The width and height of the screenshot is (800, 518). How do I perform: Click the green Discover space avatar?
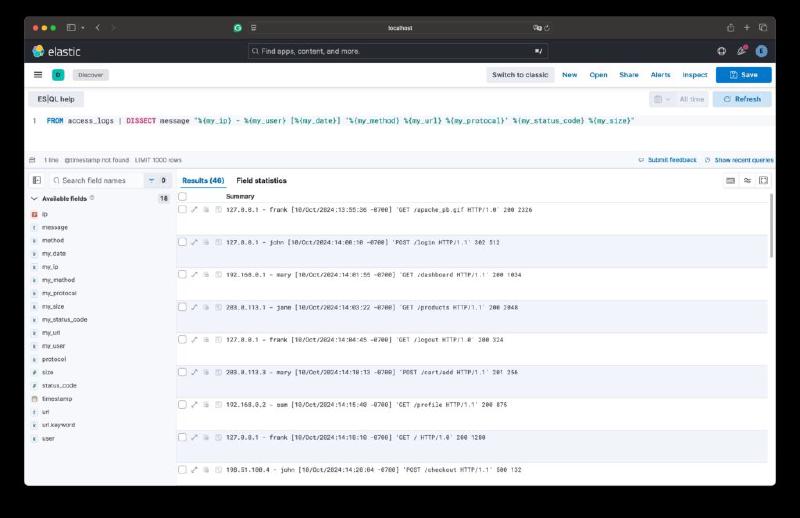58,75
